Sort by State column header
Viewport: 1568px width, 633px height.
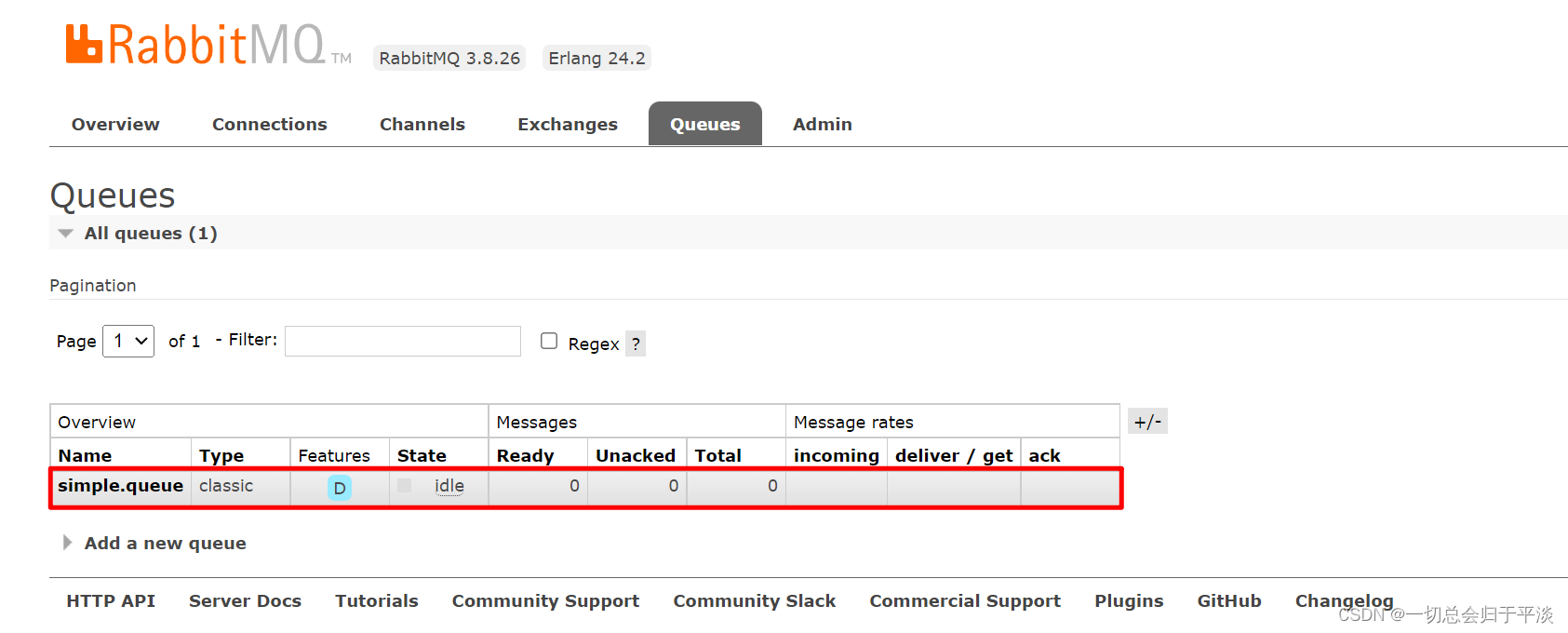pyautogui.click(x=422, y=455)
